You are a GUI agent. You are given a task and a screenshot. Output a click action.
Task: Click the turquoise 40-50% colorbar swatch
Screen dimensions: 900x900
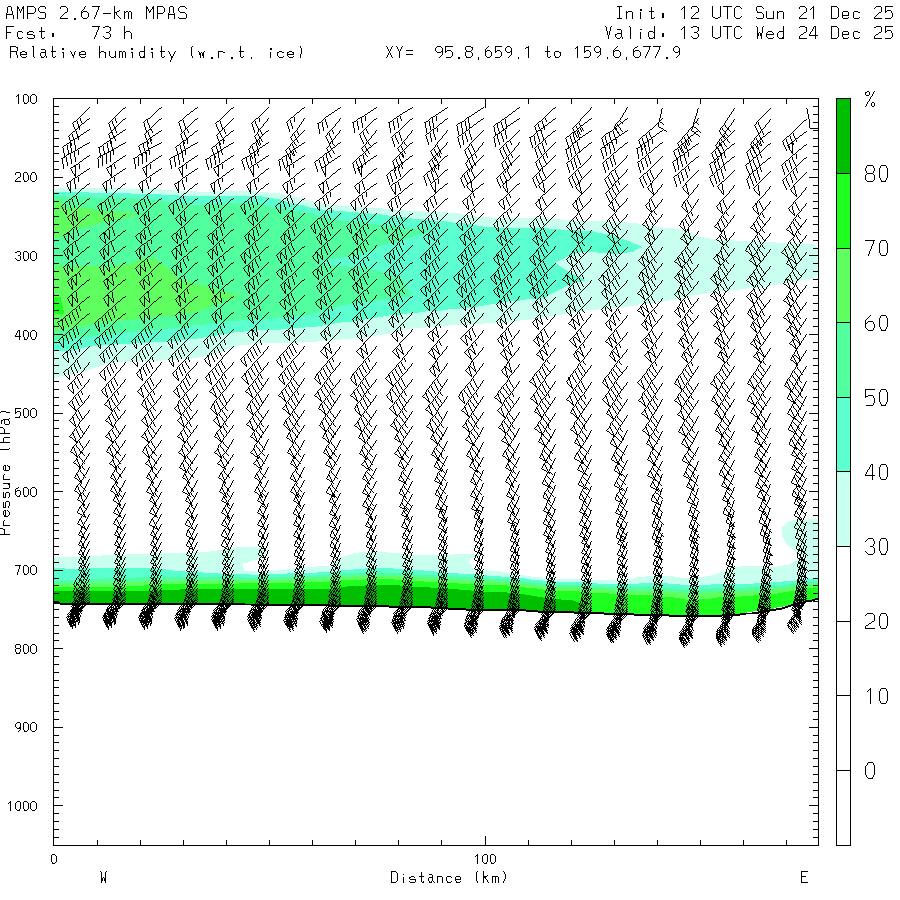(843, 435)
